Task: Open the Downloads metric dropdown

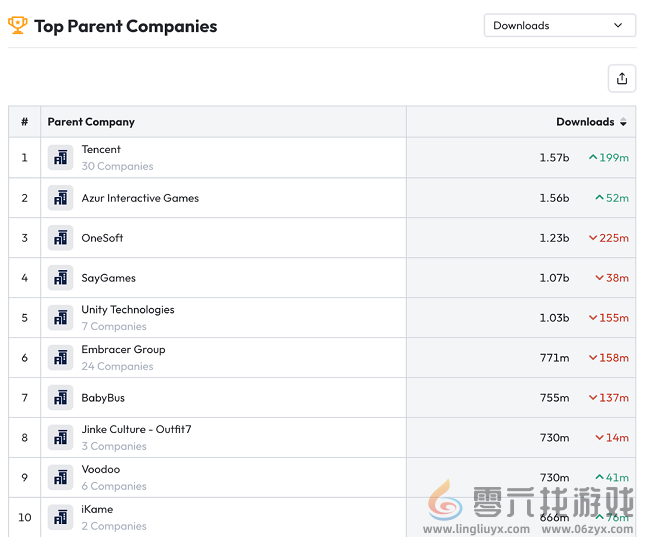Action: [x=559, y=26]
